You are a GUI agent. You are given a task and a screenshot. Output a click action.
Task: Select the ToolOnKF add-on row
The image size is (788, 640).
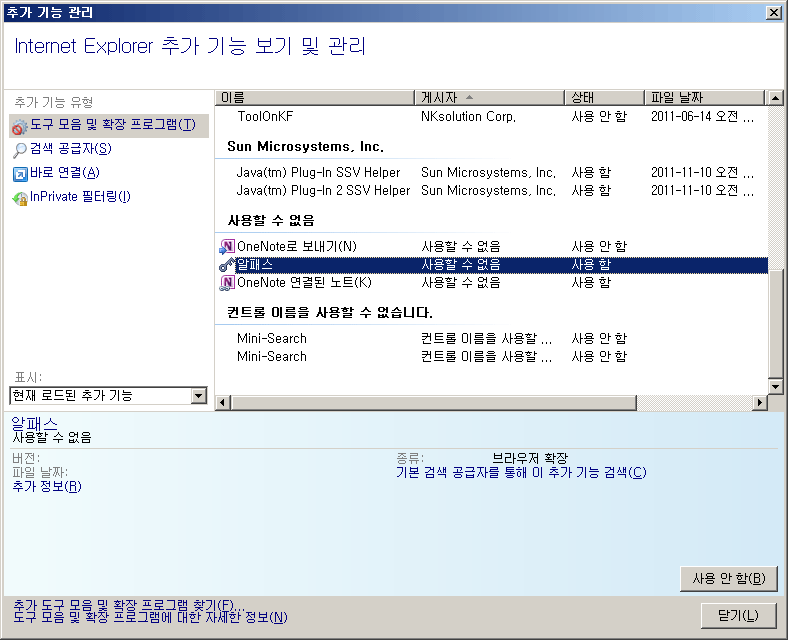click(491, 117)
